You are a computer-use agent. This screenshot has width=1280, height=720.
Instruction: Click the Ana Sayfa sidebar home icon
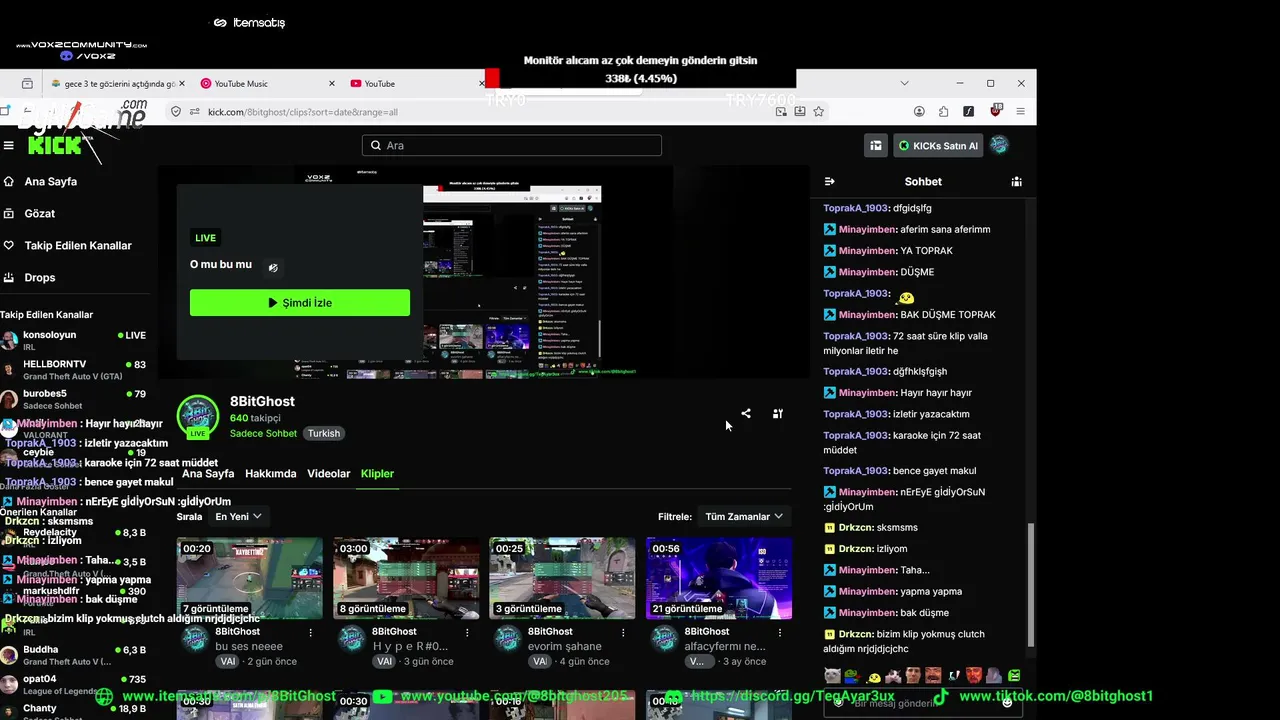click(9, 181)
